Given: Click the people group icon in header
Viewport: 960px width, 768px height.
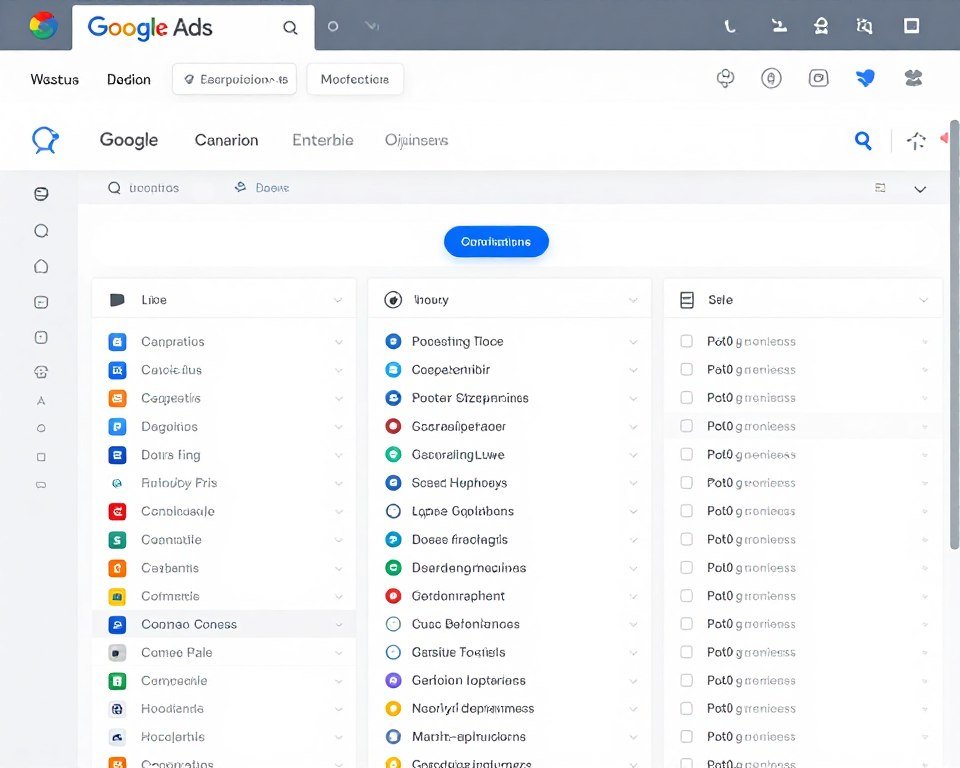Looking at the screenshot, I should [913, 78].
